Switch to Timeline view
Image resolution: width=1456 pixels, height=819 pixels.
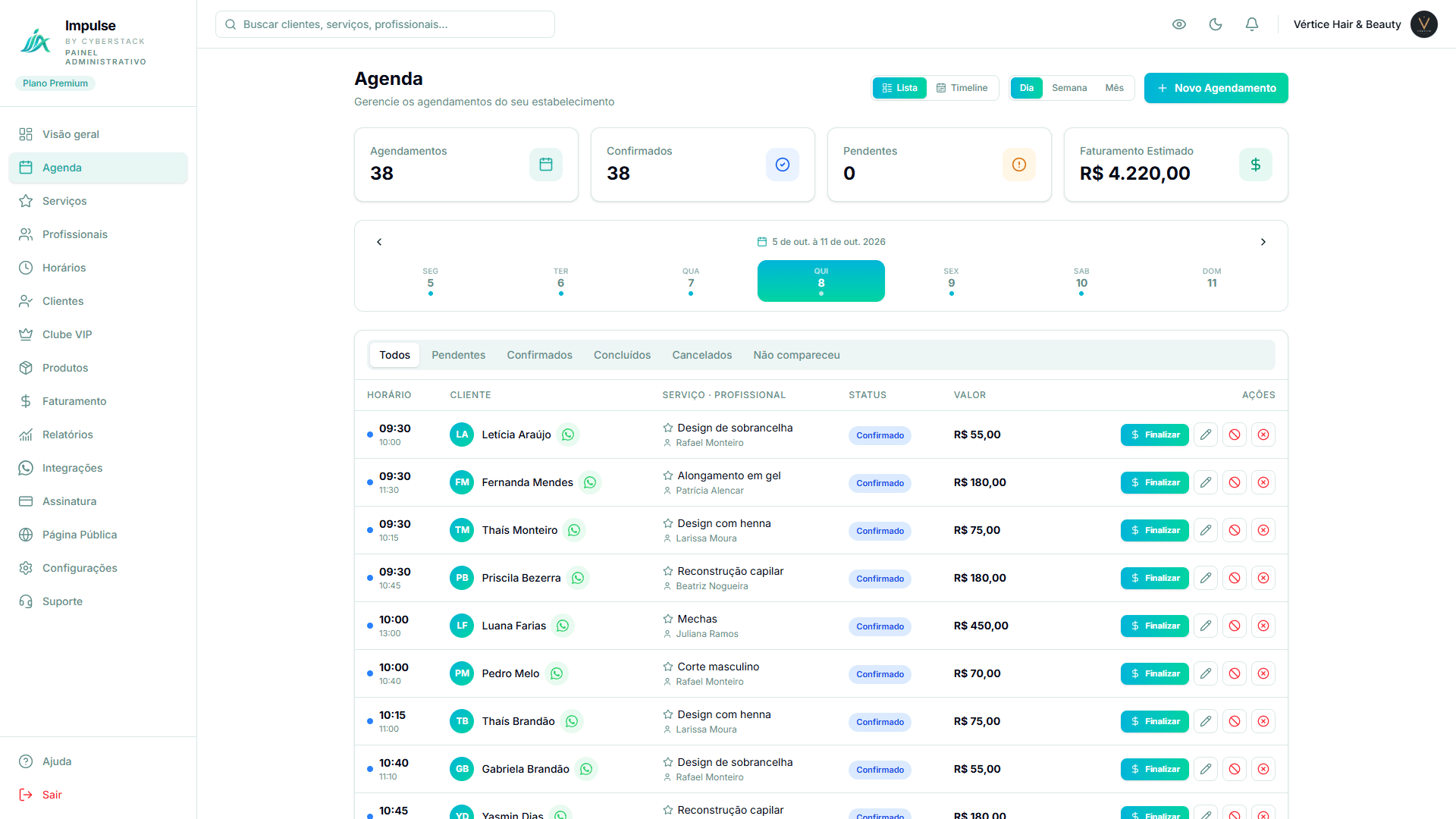pos(962,88)
